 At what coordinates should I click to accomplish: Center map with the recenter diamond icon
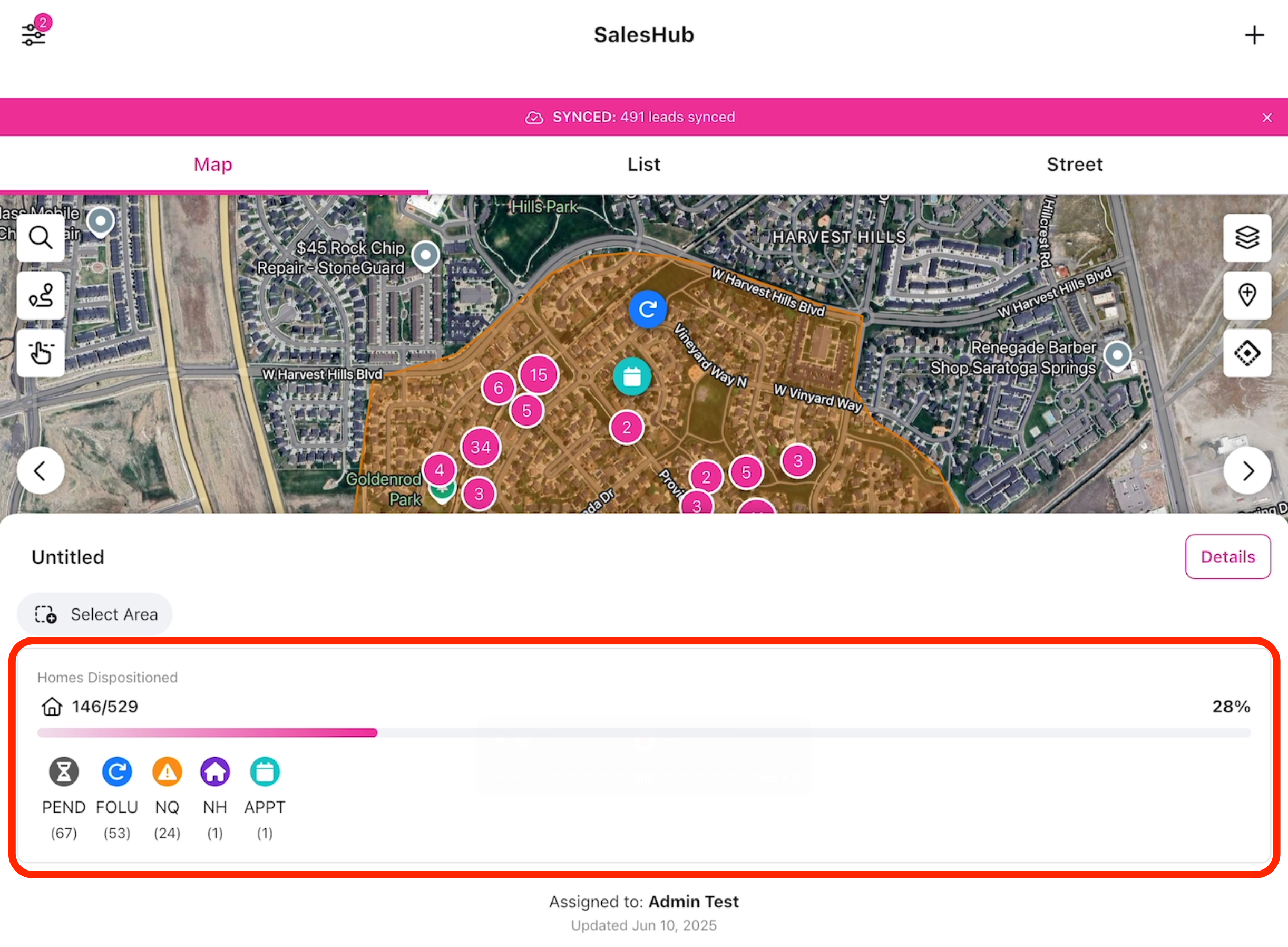tap(1247, 353)
